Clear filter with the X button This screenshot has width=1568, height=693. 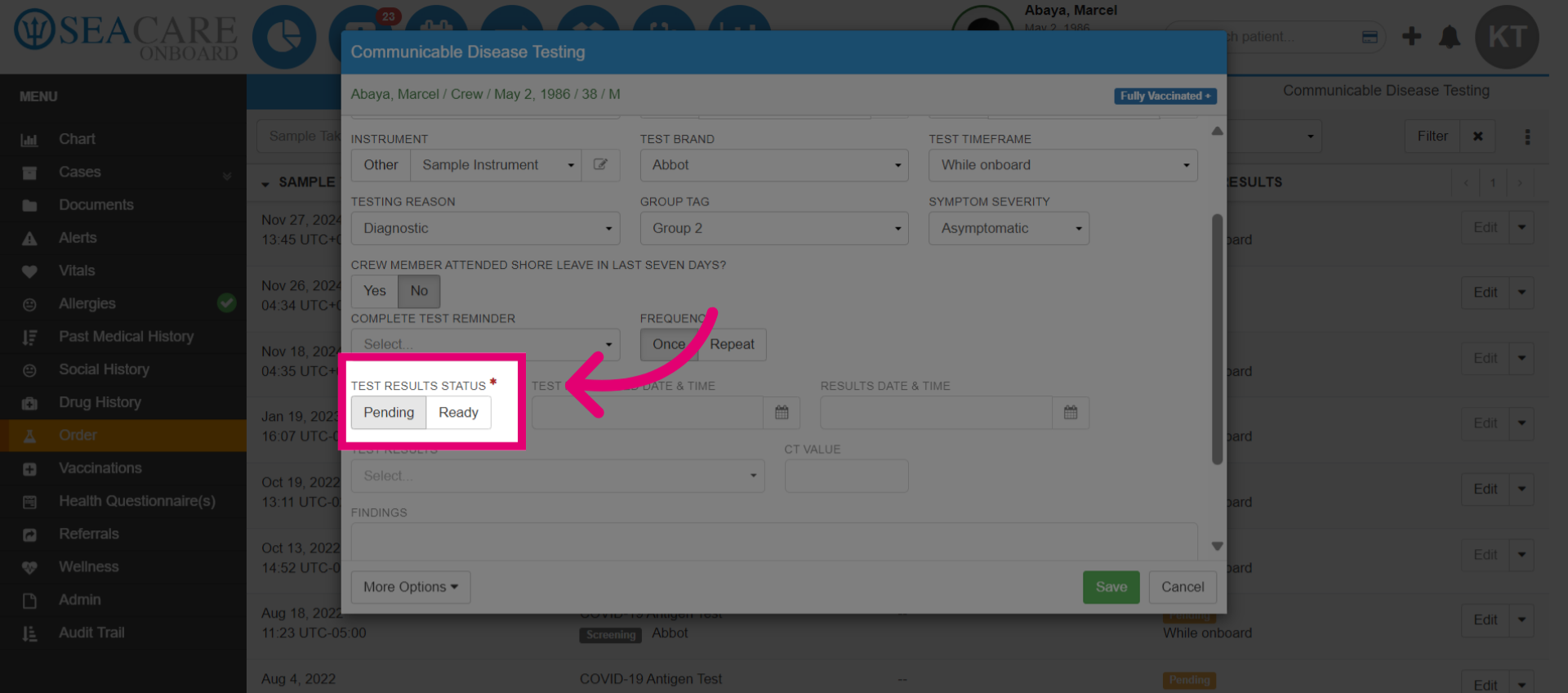(x=1477, y=136)
